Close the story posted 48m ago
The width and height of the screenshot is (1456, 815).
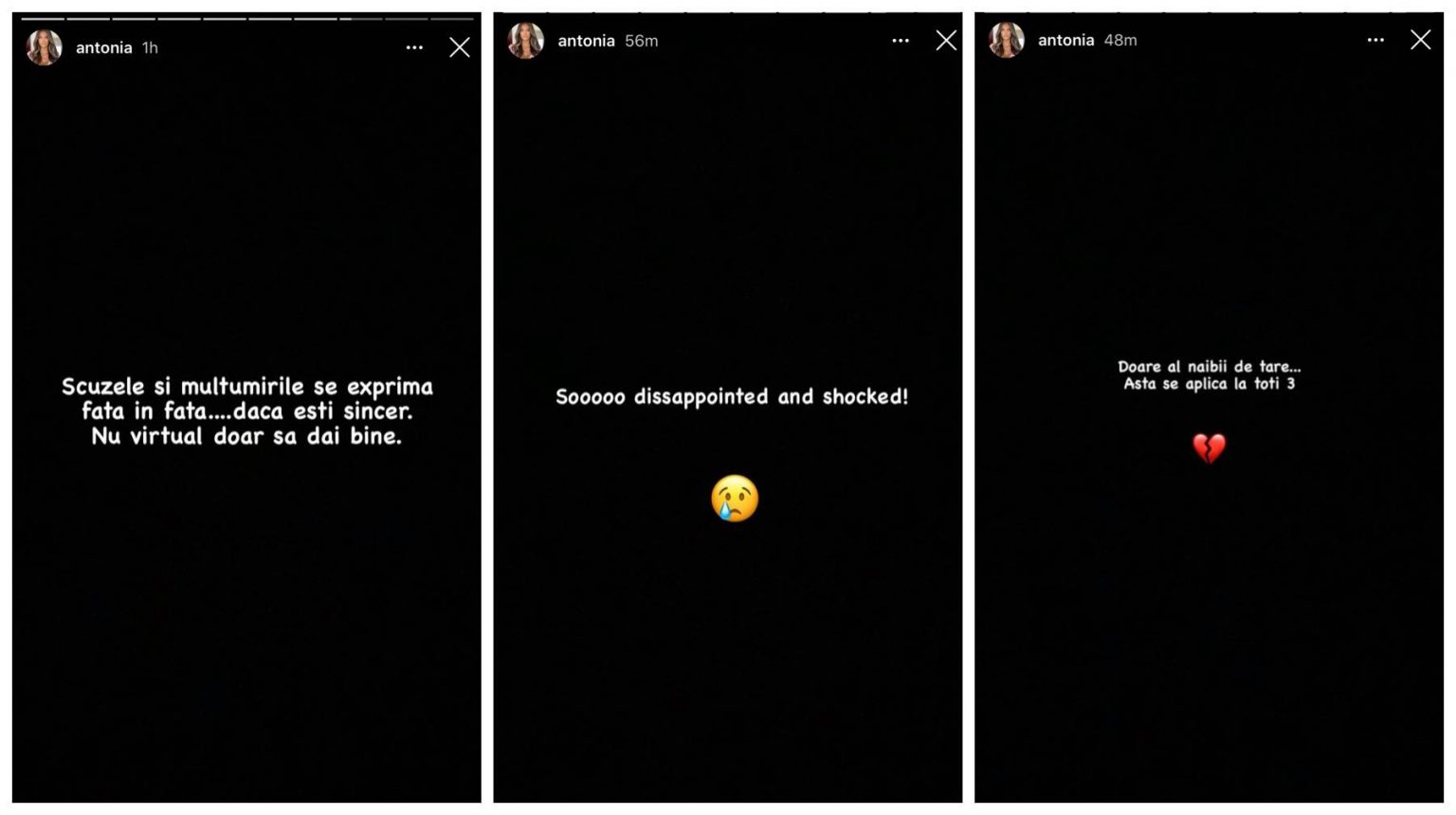[x=1420, y=39]
